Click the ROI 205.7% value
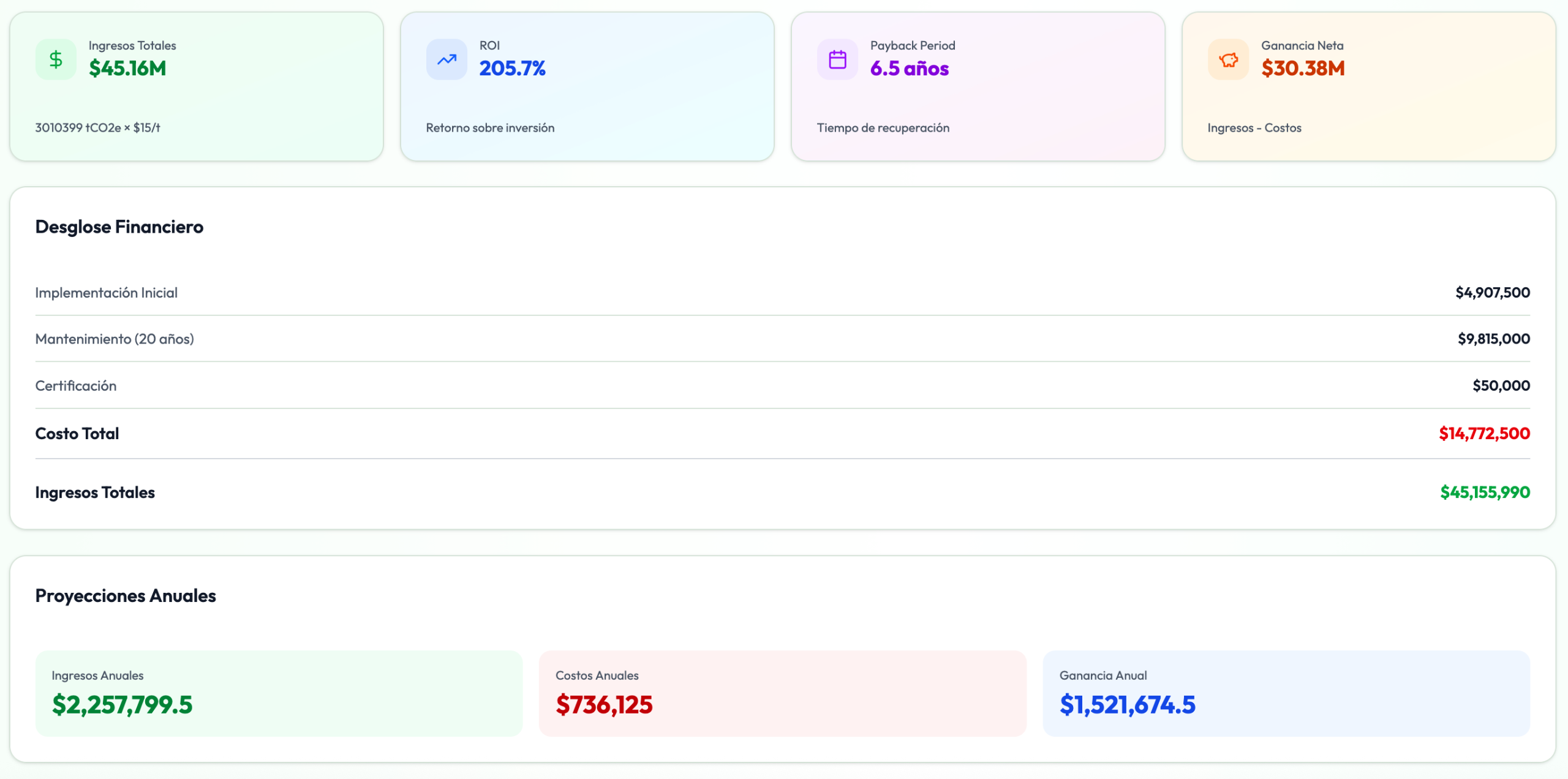Image resolution: width=1568 pixels, height=779 pixels. pos(512,68)
